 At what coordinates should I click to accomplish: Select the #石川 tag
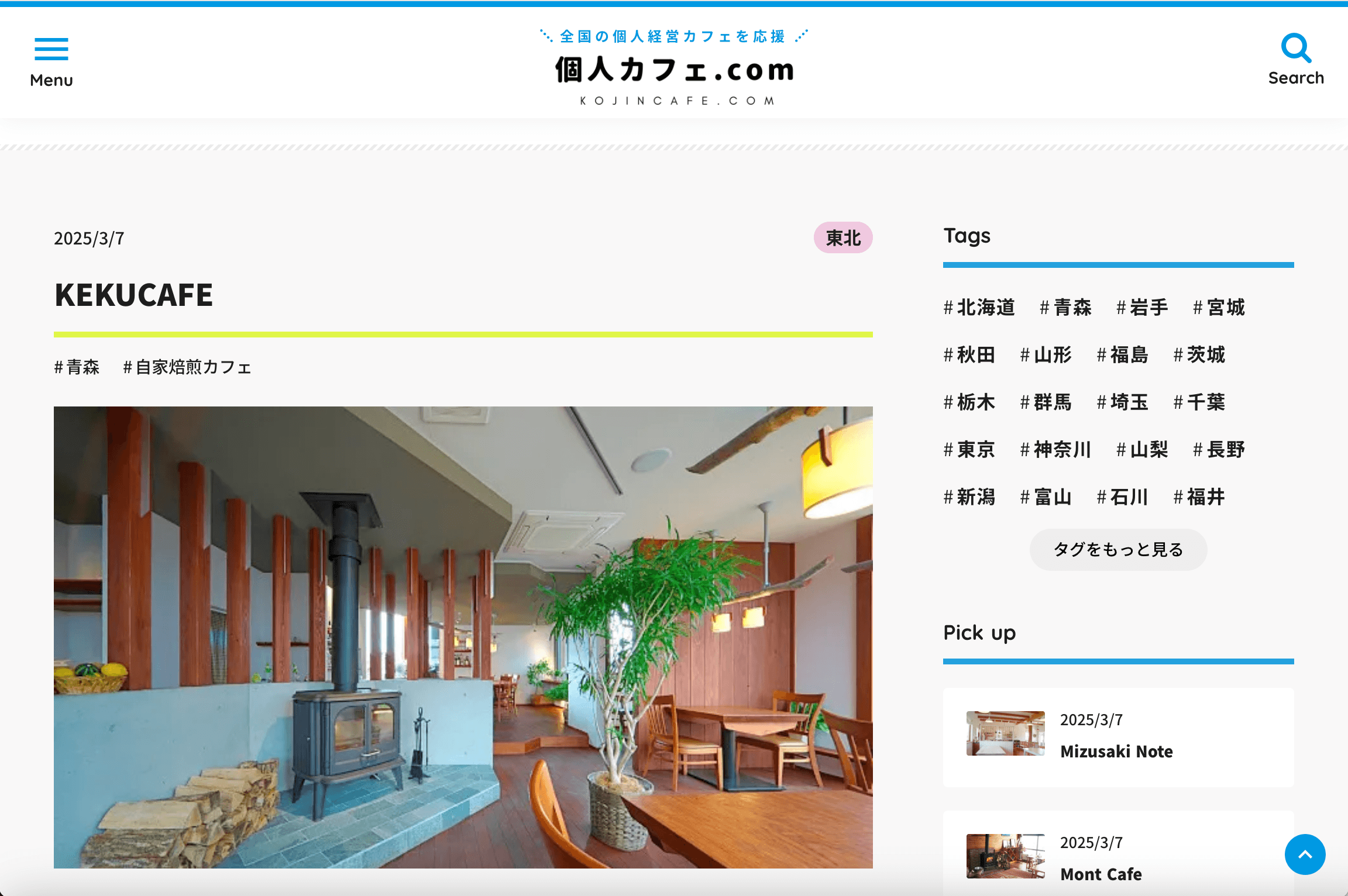[1122, 497]
